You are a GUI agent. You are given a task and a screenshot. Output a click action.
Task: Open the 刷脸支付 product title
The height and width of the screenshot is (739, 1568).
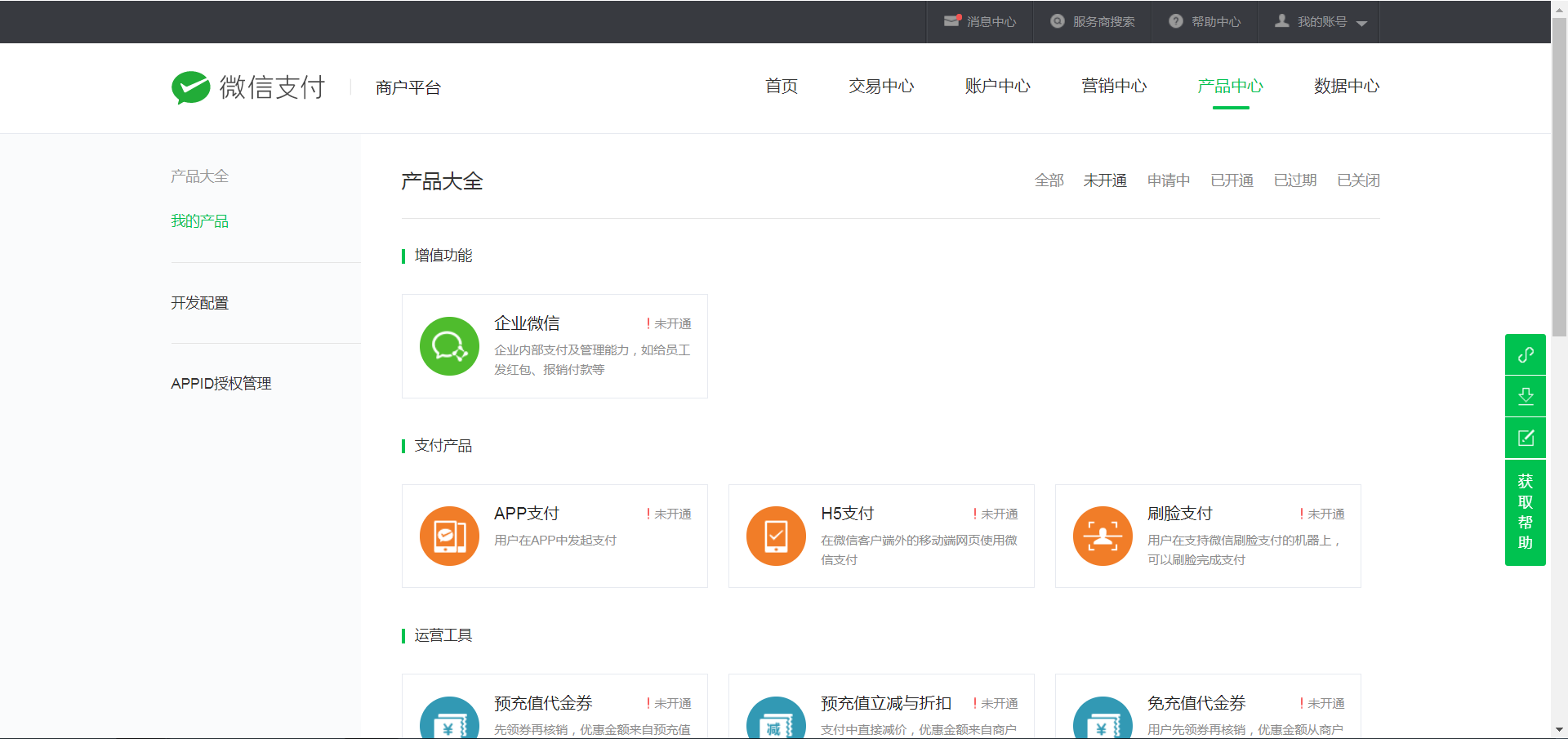click(x=1180, y=514)
